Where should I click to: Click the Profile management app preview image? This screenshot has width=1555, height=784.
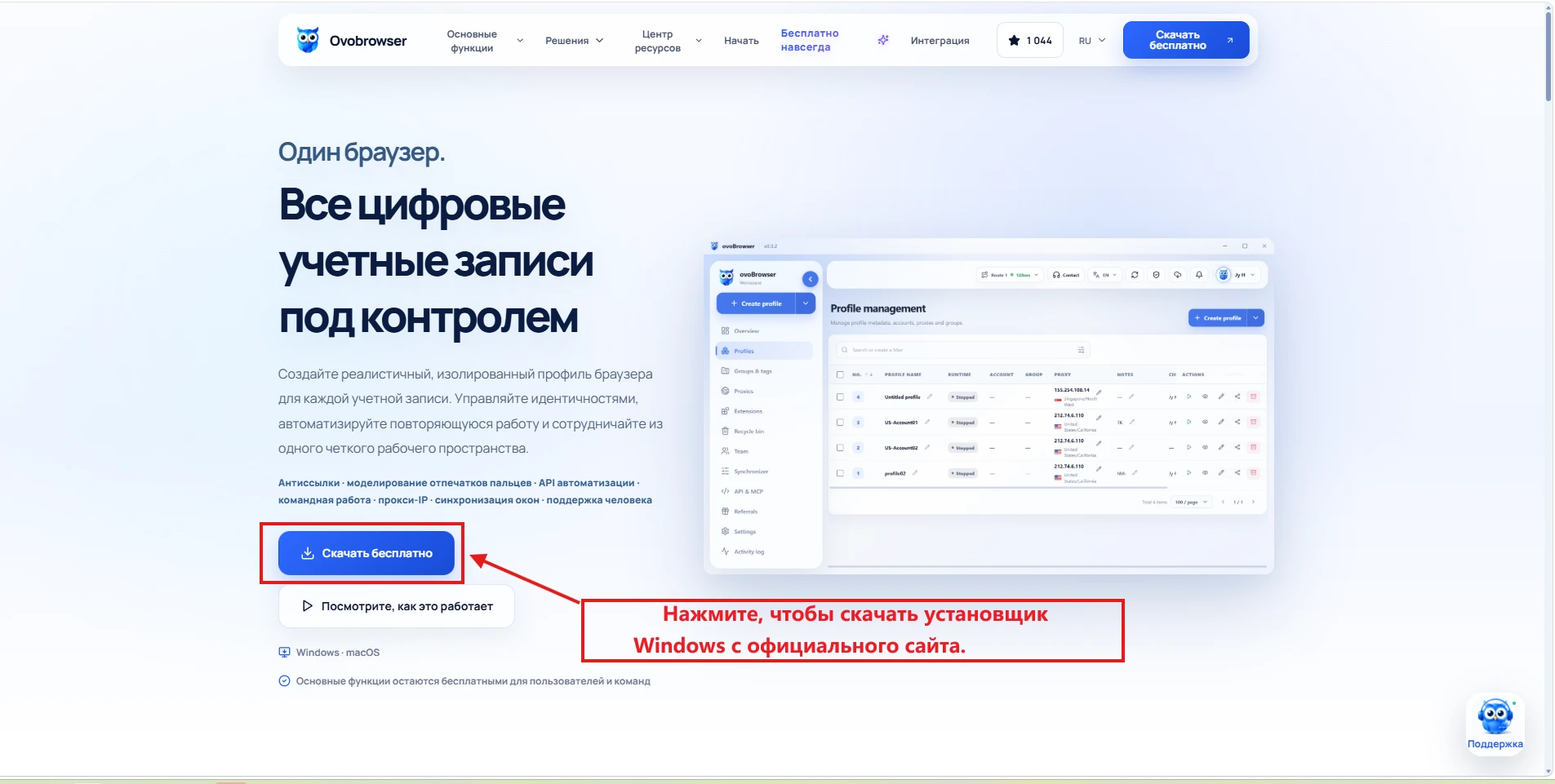pos(989,406)
